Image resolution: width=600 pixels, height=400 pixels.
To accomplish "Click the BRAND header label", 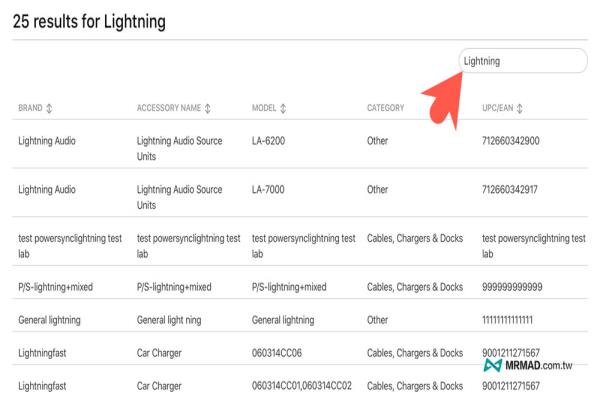I will [x=30, y=108].
